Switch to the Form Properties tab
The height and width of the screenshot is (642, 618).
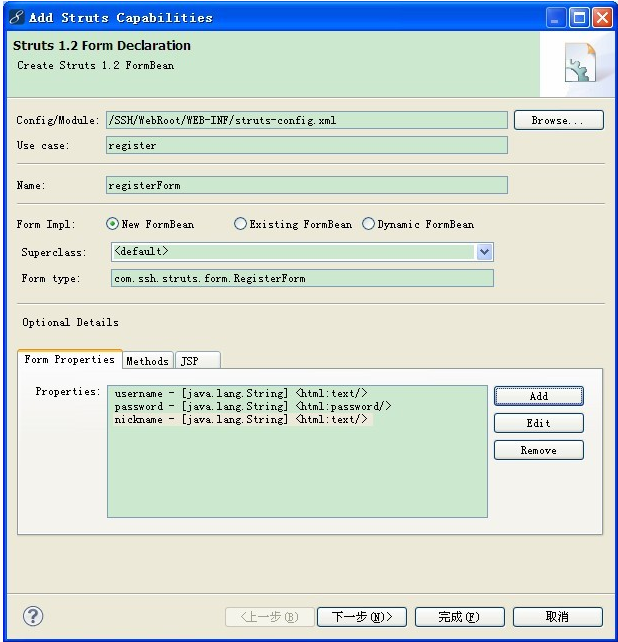tap(70, 359)
